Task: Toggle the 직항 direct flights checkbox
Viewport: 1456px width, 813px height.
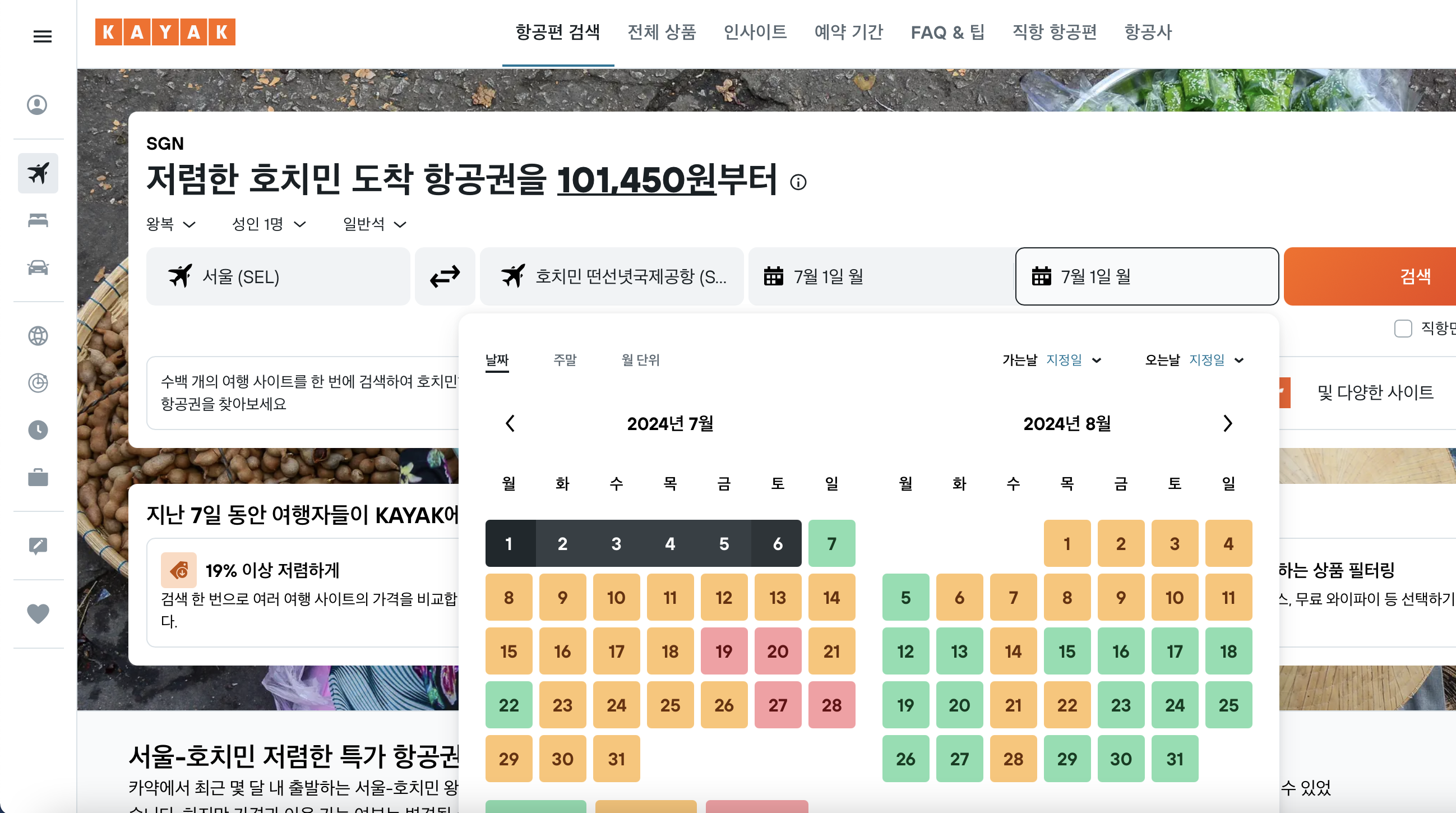Action: tap(1403, 329)
